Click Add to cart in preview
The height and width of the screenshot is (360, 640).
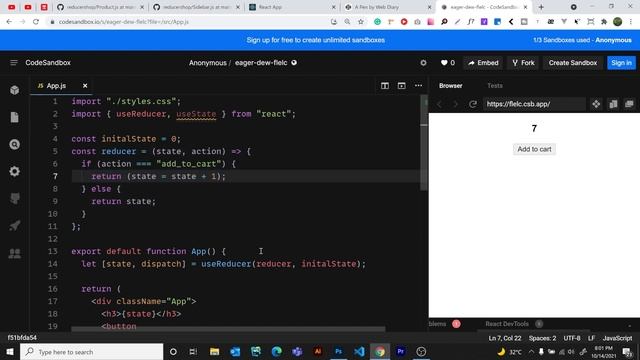pos(534,149)
